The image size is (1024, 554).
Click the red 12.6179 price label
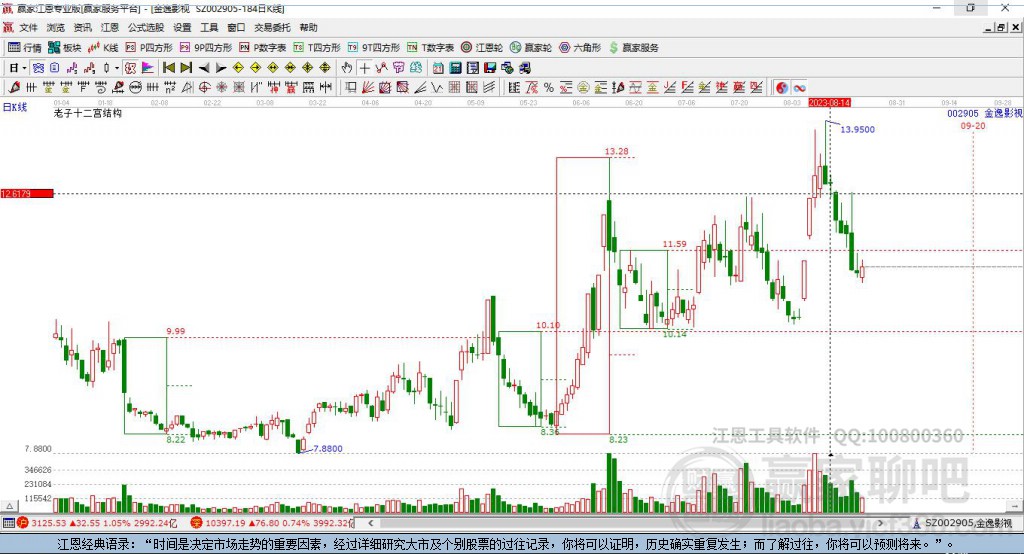pos(27,193)
